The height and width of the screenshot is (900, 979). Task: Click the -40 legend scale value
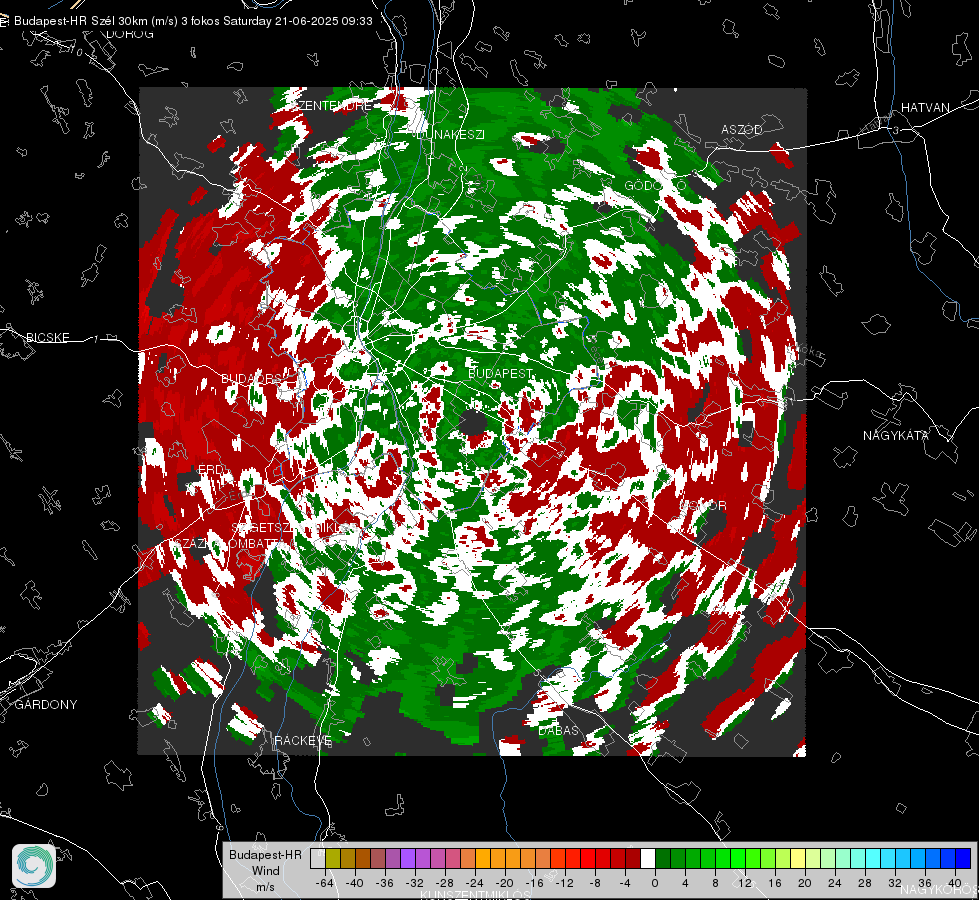pos(355,883)
